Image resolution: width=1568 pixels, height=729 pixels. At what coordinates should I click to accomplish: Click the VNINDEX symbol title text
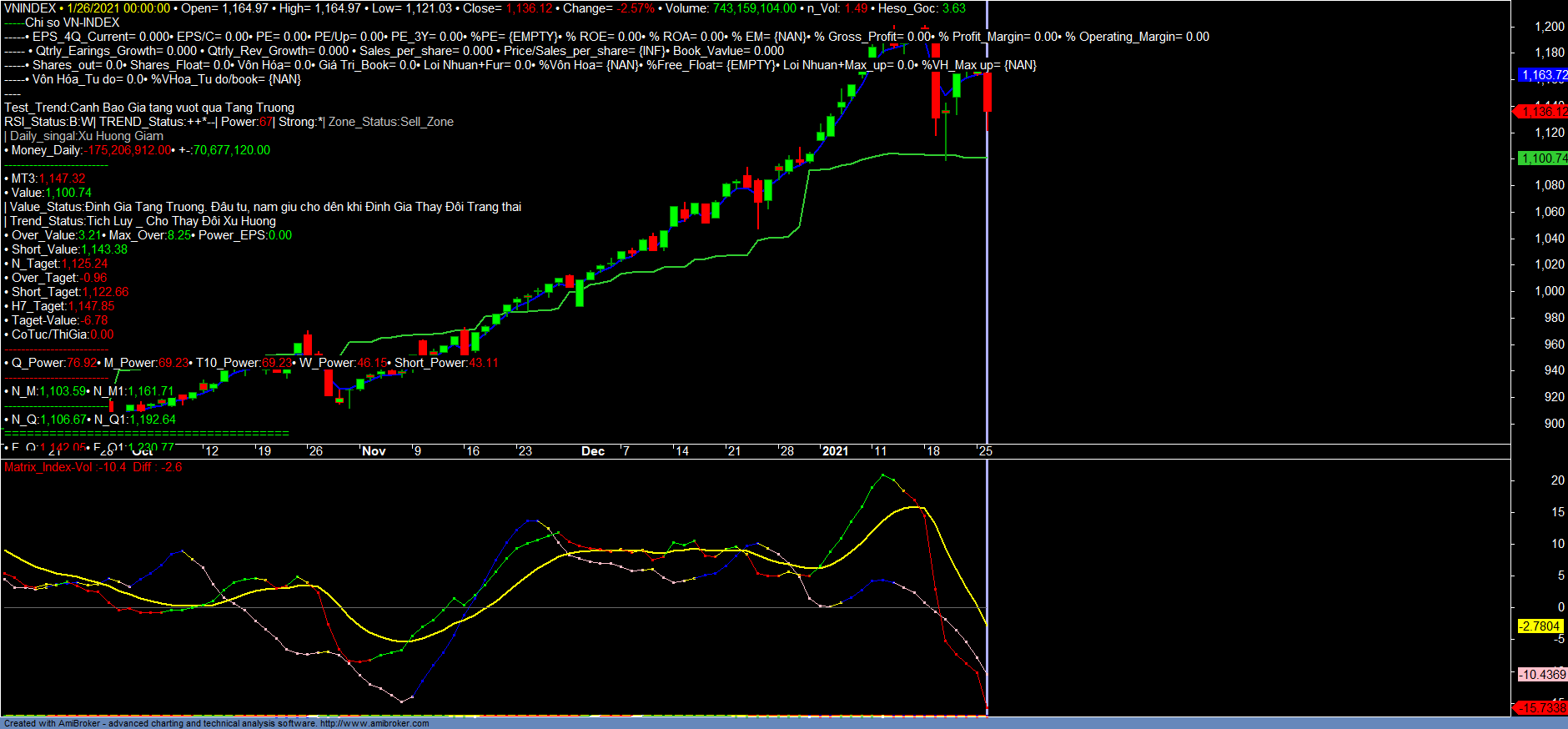pyautogui.click(x=30, y=8)
